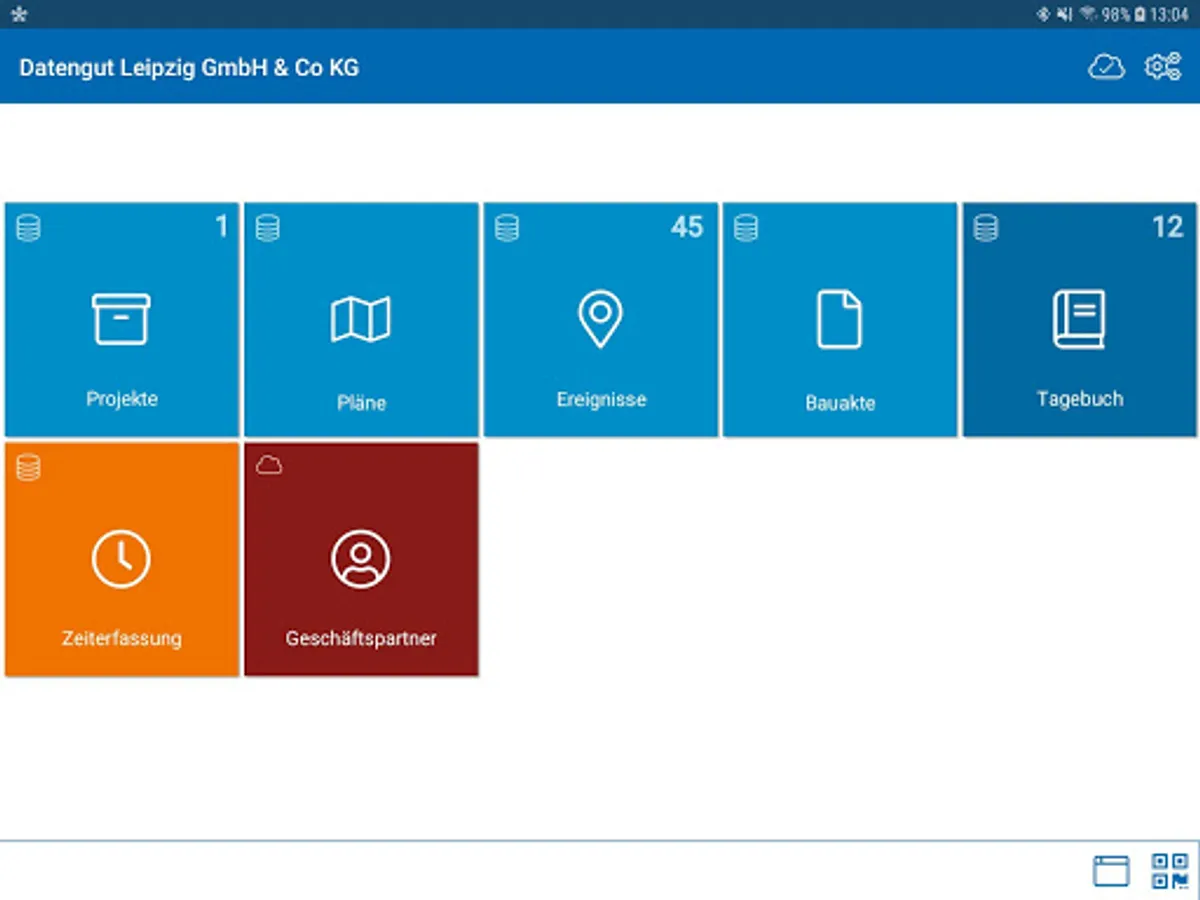Click the Projekte tile label
This screenshot has width=1200, height=900.
click(x=122, y=399)
